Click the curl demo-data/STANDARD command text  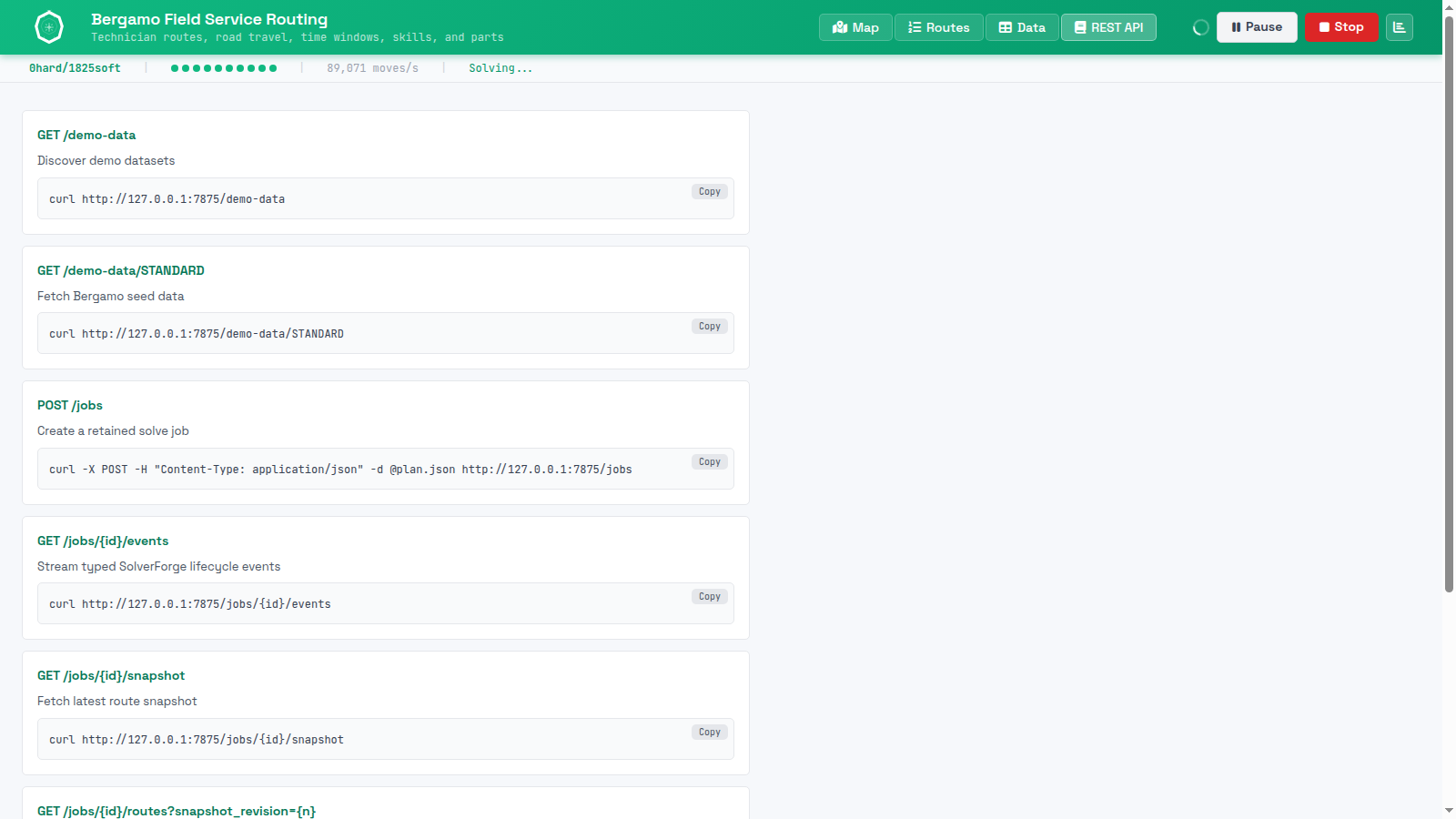197,334
